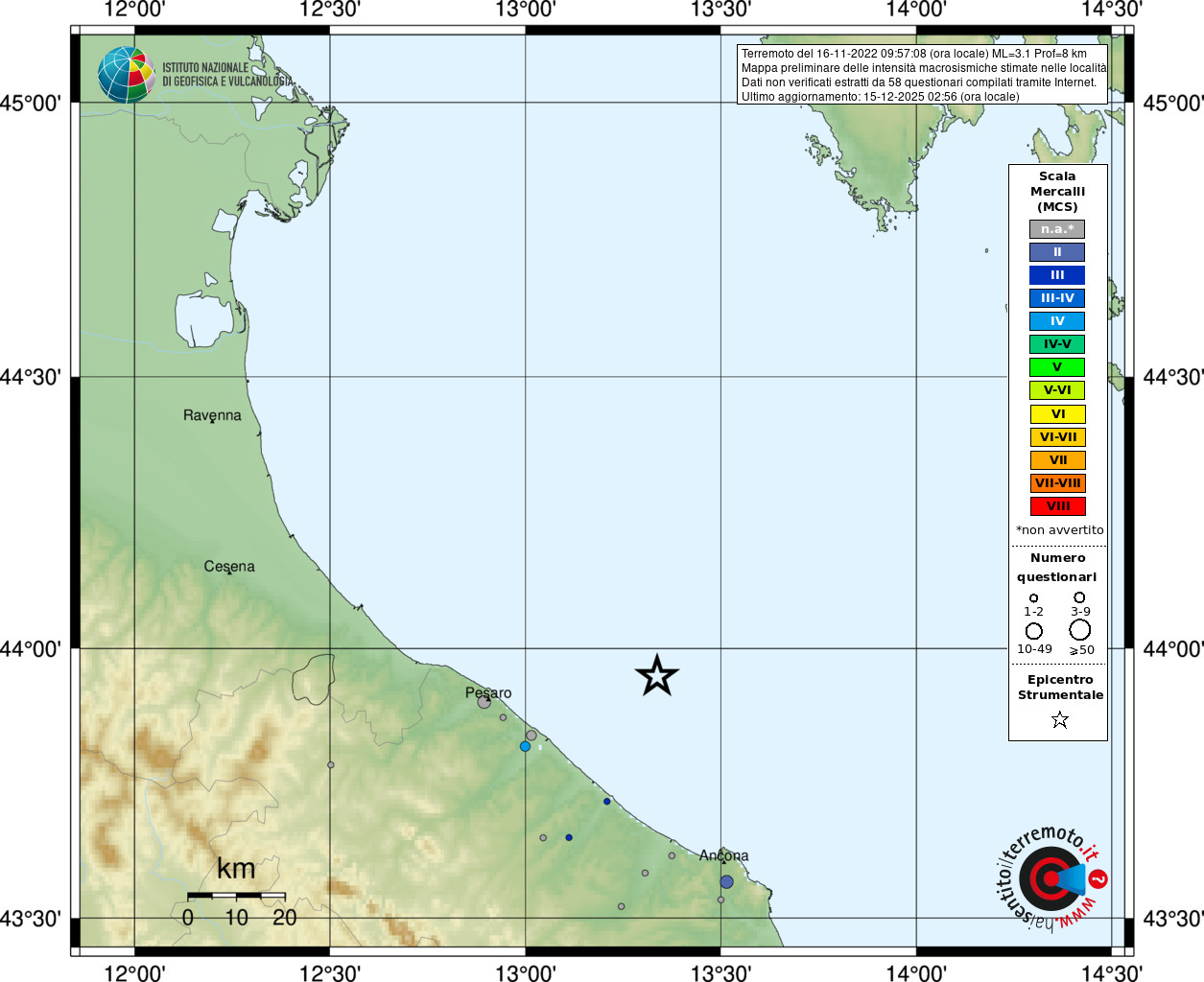This screenshot has height=982, width=1204.
Task: Click the 10-49 questionnaire circle in legend
Action: click(x=1034, y=631)
